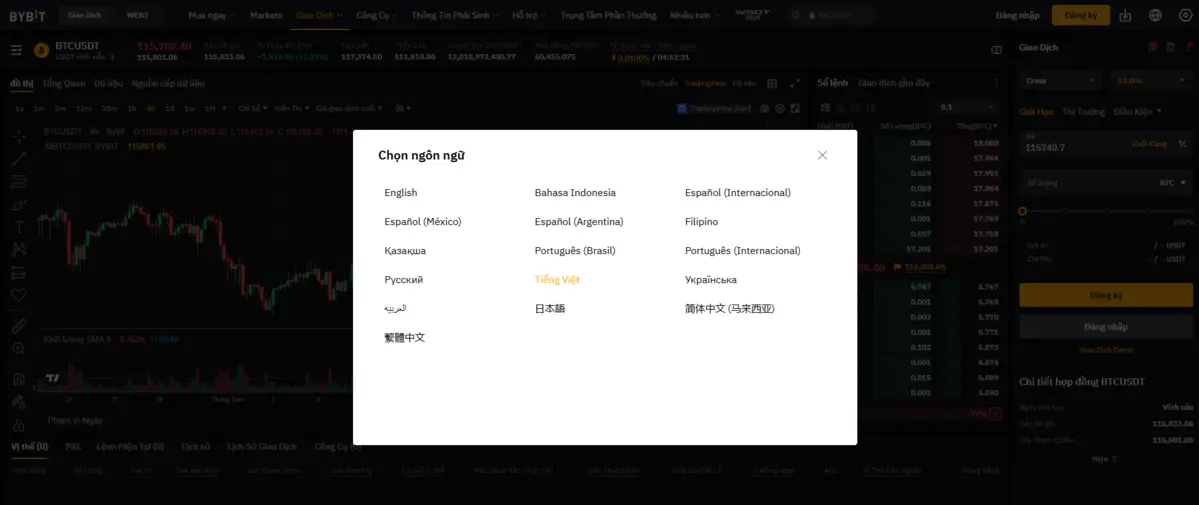Click the download app icon in header

[1125, 15]
